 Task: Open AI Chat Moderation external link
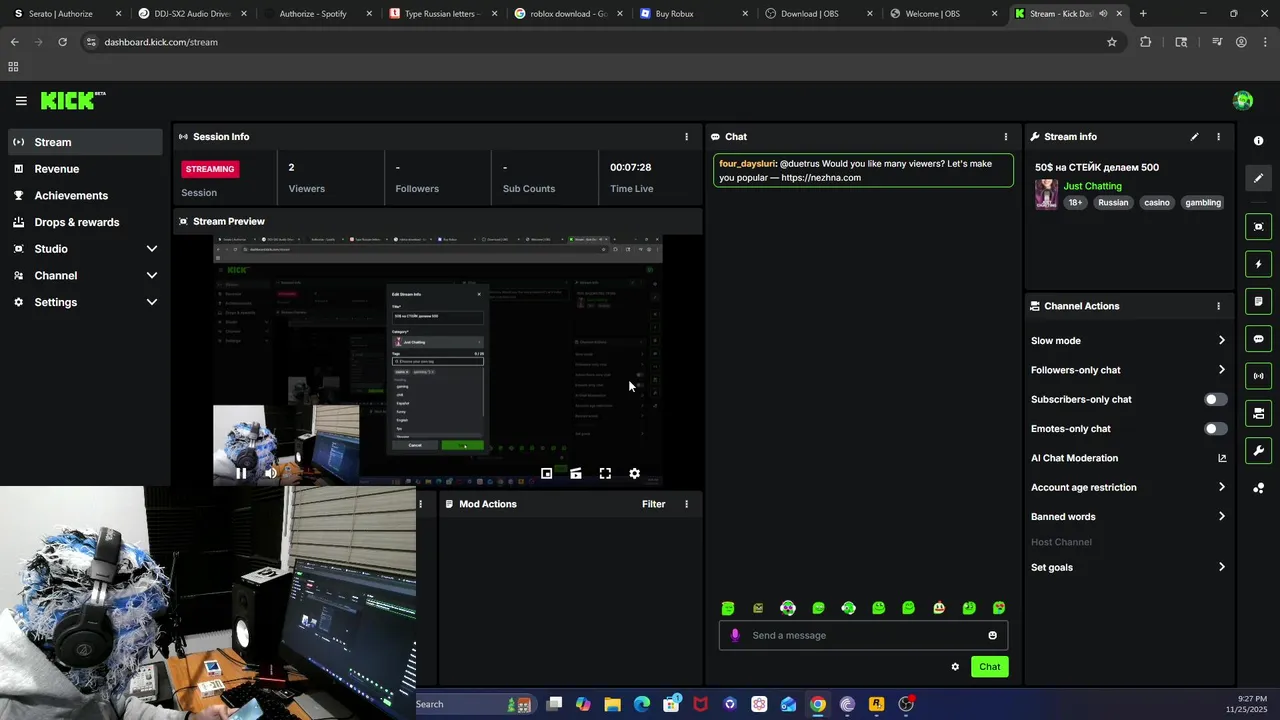point(1222,458)
